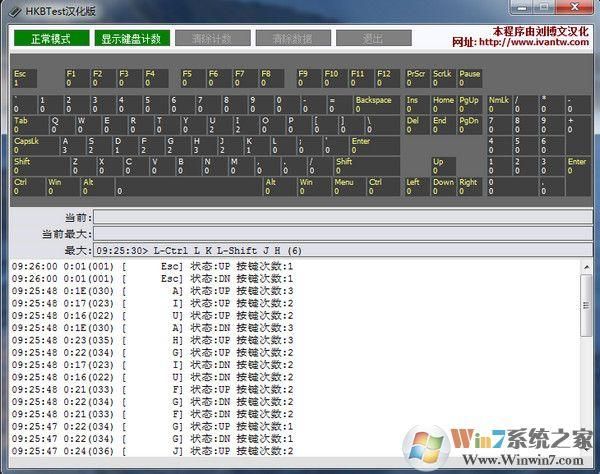Click the greyed 清除数据 button
This screenshot has height=474, width=600.
click(x=293, y=38)
